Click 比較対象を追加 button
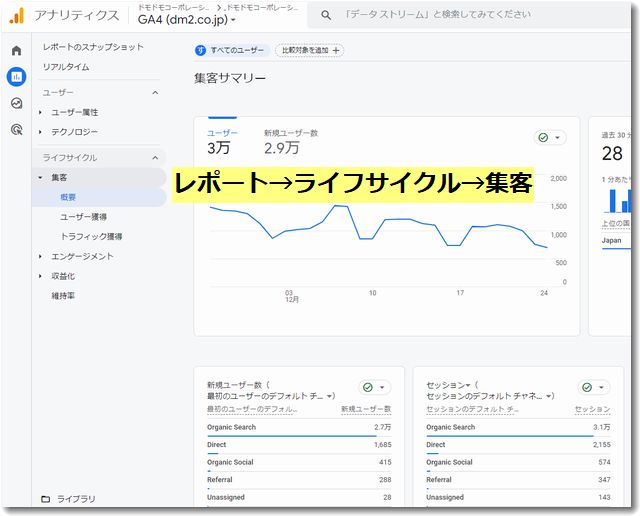This screenshot has width=640, height=516. coord(309,50)
